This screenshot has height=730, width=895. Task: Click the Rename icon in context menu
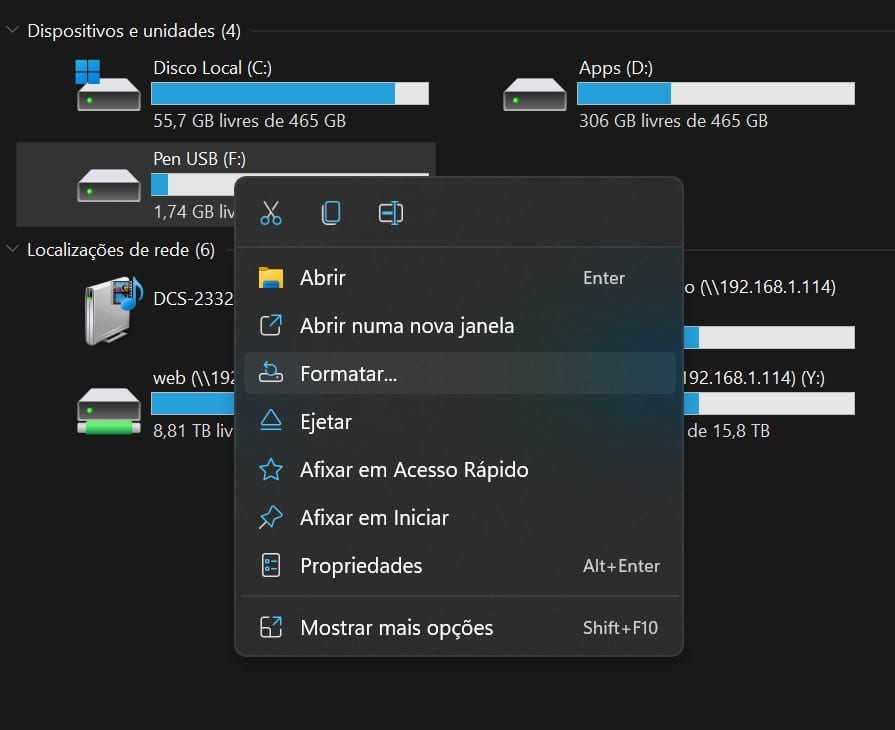coord(391,213)
